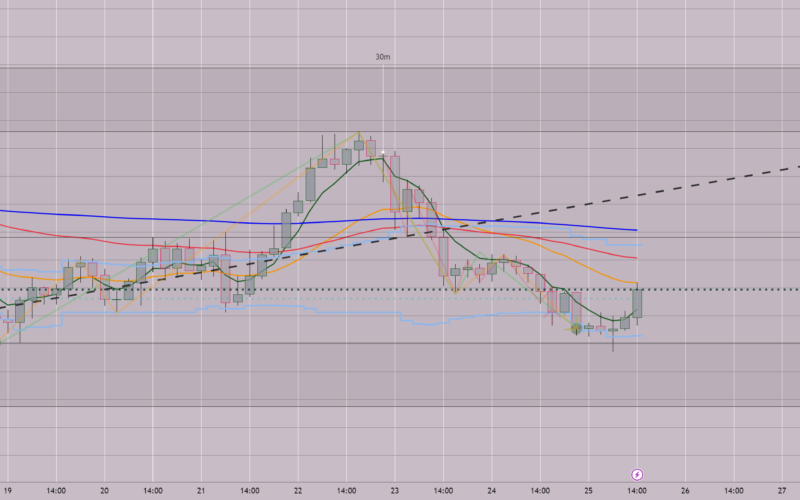800x500 pixels.
Task: Click date label 19 on time axis
Action: click(7, 491)
